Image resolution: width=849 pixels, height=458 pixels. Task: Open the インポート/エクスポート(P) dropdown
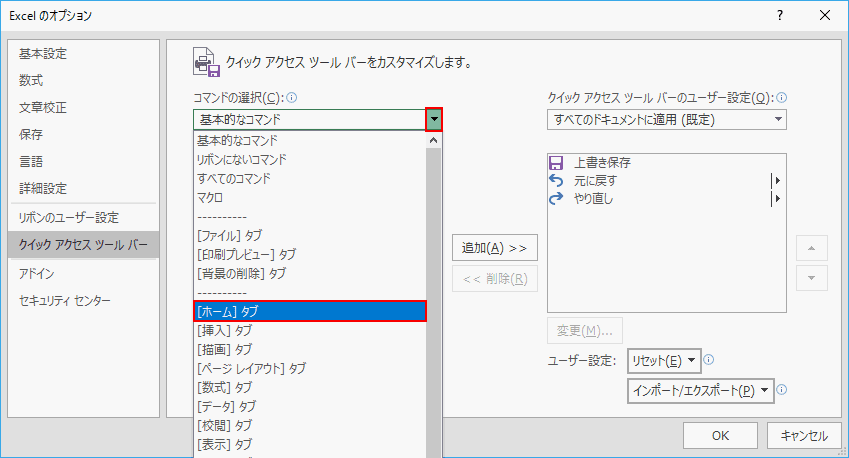point(701,390)
